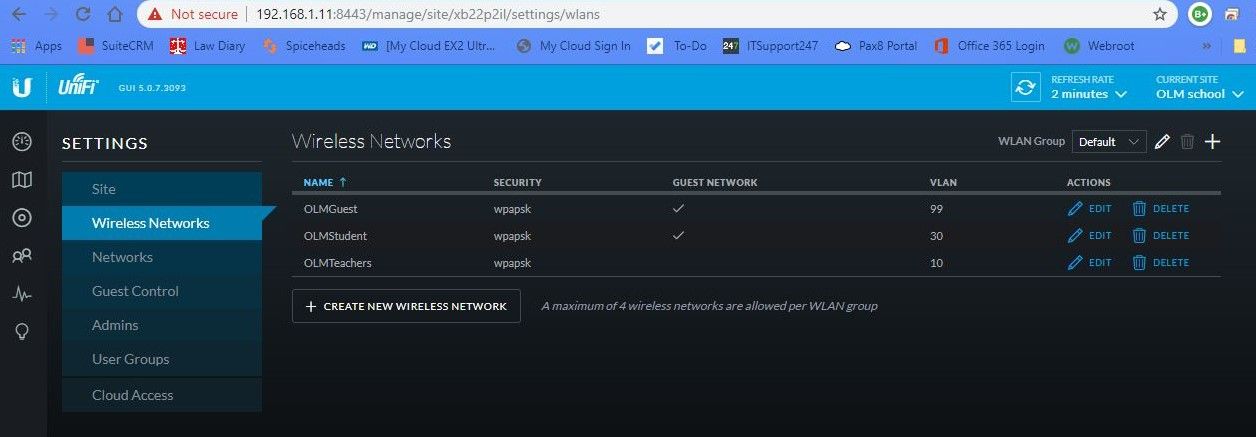The image size is (1256, 437).
Task: Open the Clients icon in sidebar
Action: [22, 256]
